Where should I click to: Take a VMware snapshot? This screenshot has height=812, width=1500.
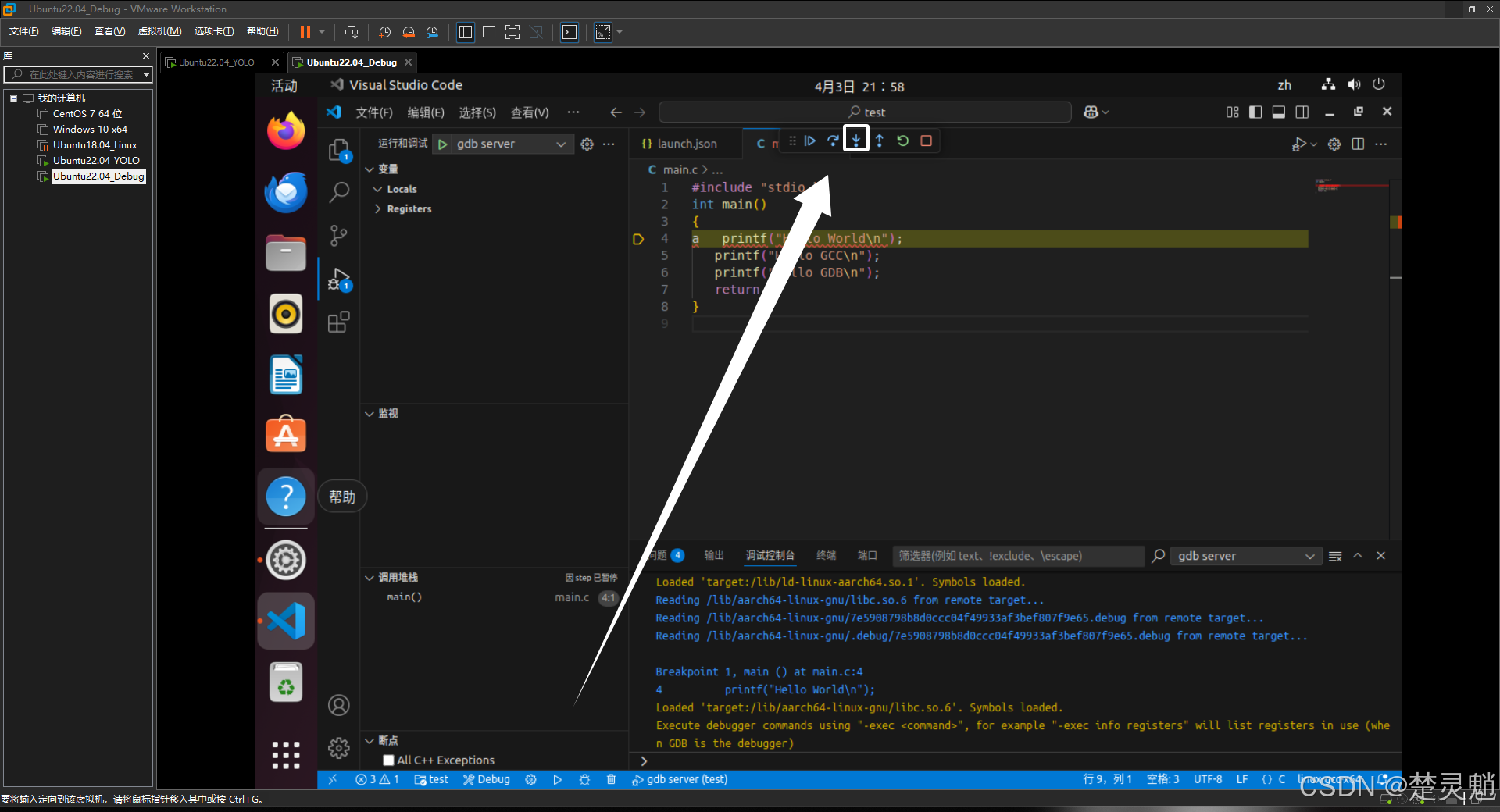[x=385, y=32]
